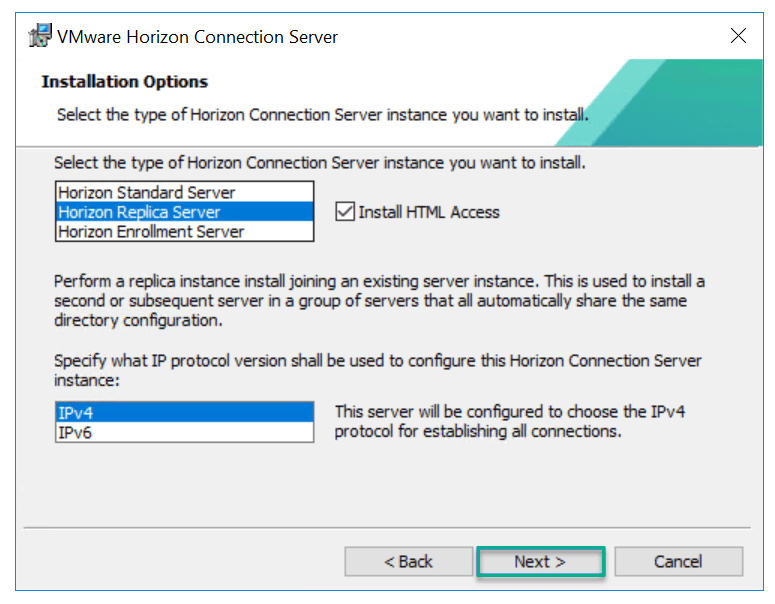775x604 pixels.
Task: Click the label directly above server type list
Action: (319, 162)
